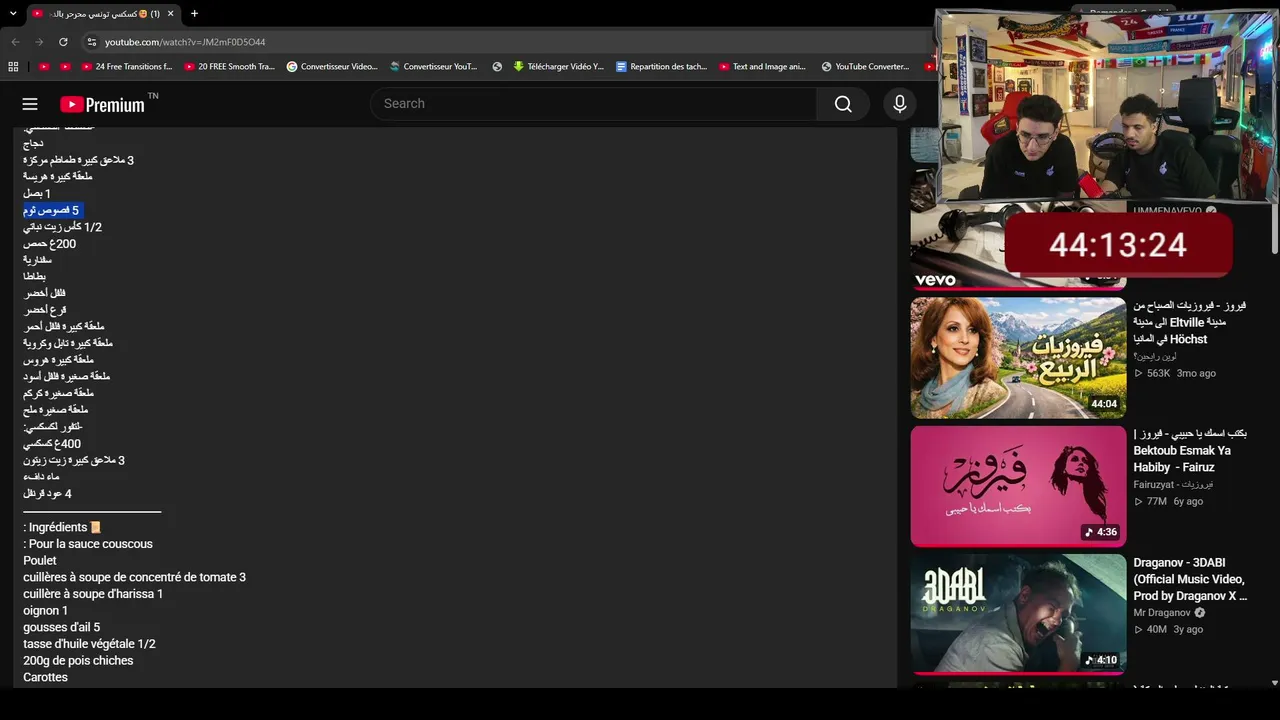Screen dimensions: 1280x720
Task: Open 'Bektoub Esmak Ya Habiby - Fairuz' title
Action: 1190,450
